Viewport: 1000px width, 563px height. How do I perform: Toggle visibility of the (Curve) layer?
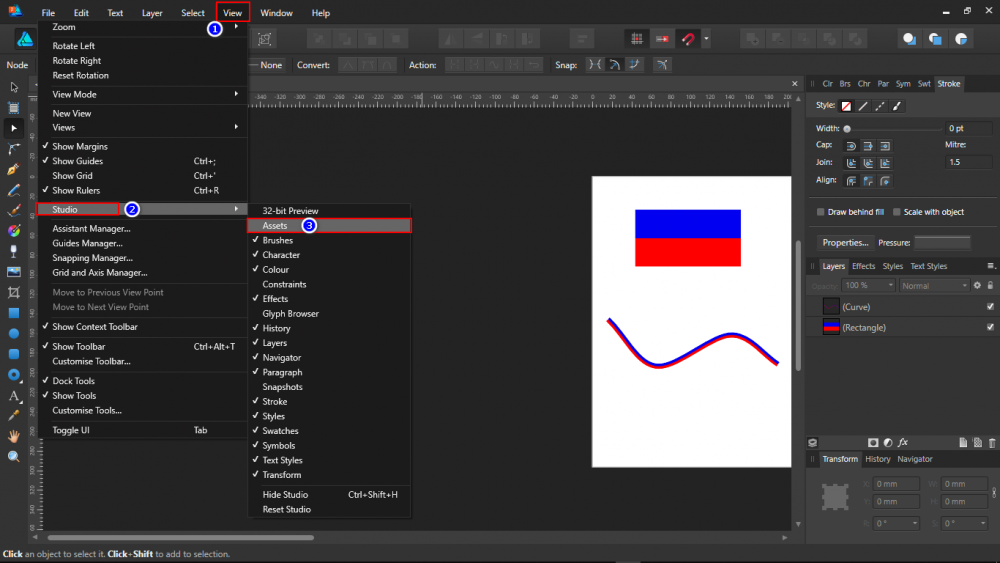click(990, 306)
